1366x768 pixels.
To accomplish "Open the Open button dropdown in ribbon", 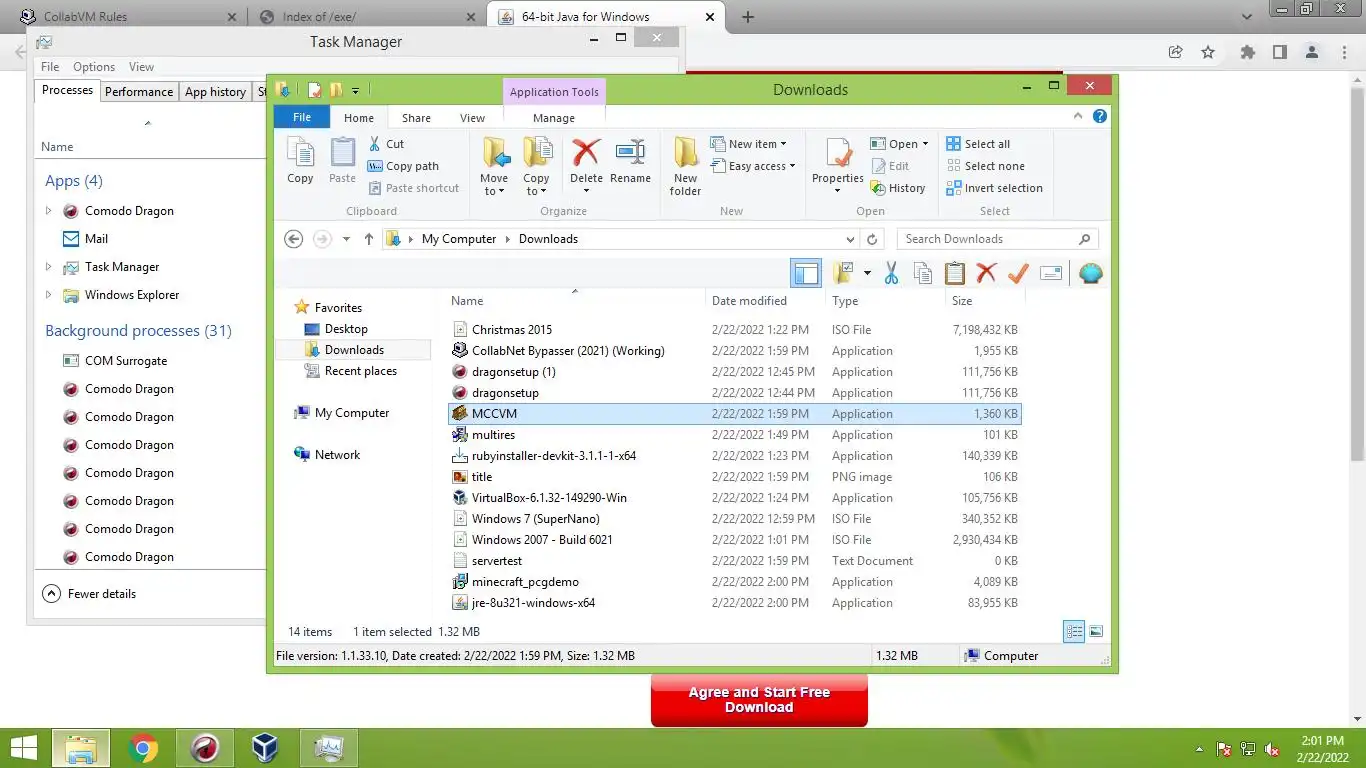I will 925,144.
